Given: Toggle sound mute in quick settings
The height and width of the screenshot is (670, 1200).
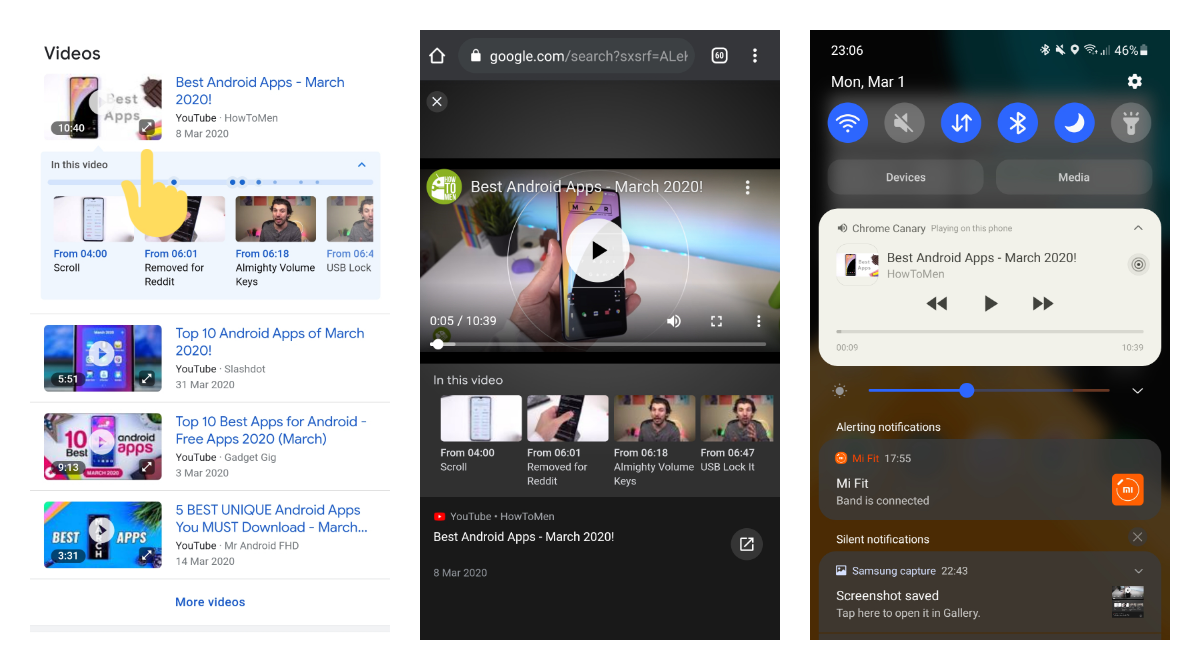Looking at the screenshot, I should [x=904, y=123].
